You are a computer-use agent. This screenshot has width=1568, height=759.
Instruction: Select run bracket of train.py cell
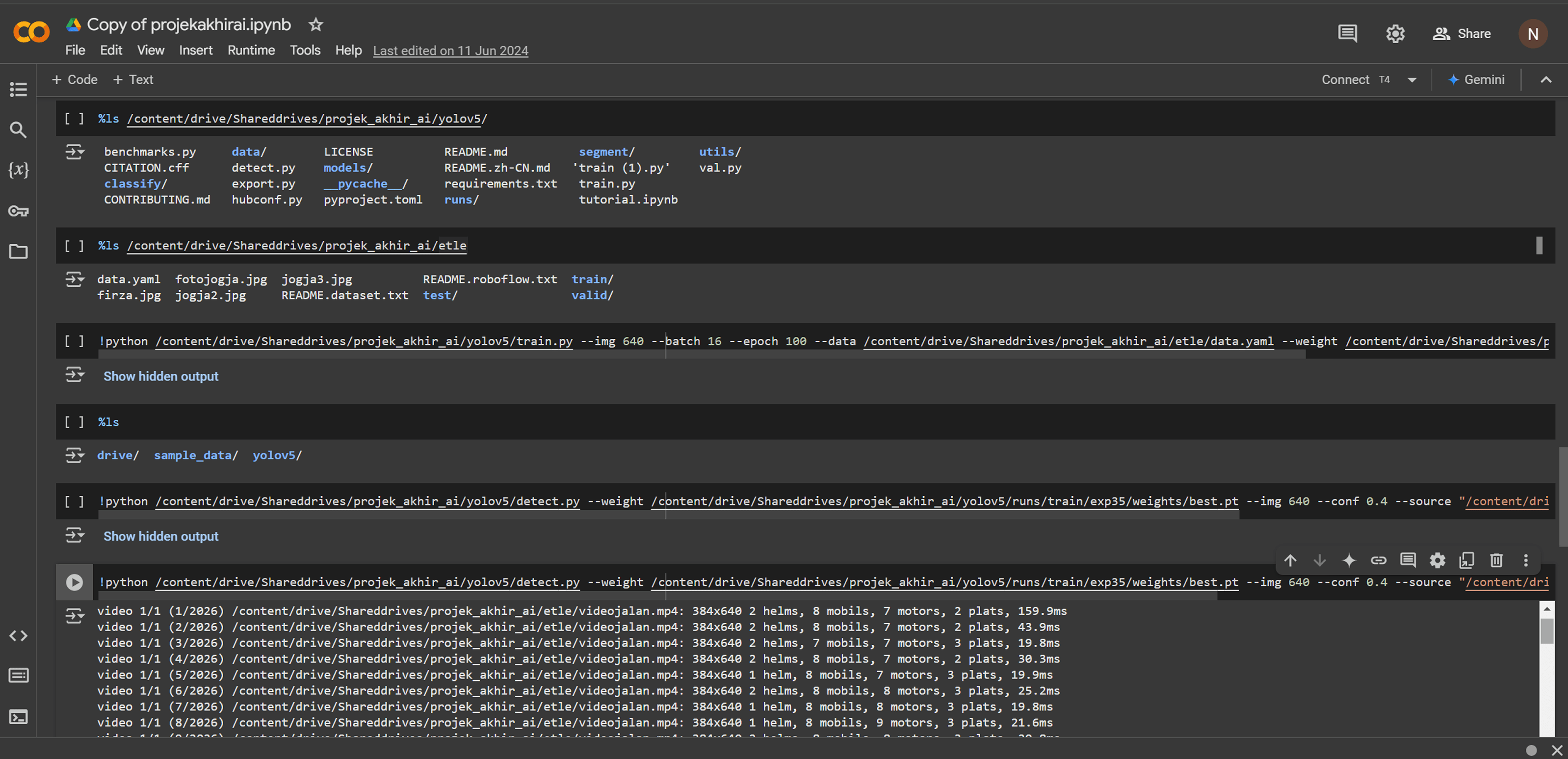point(74,341)
